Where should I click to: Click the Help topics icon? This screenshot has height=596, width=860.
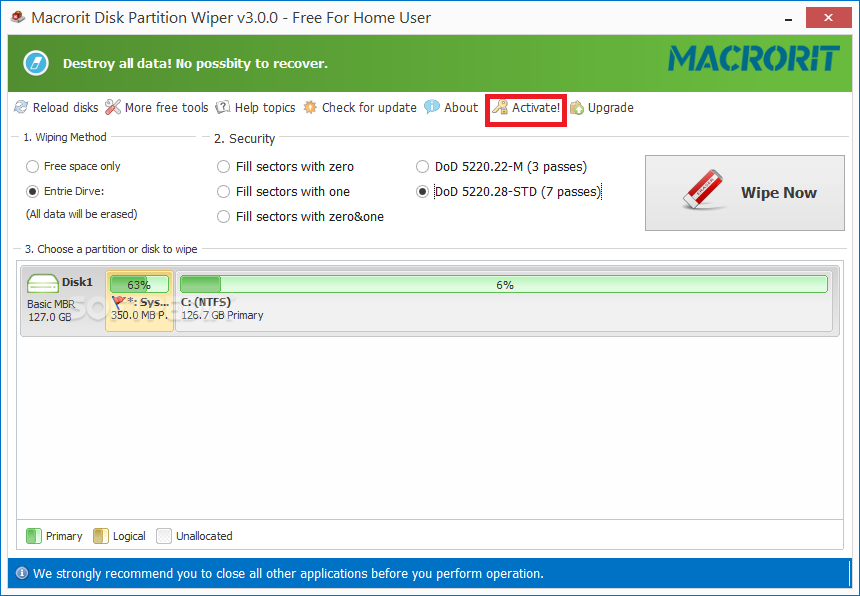[223, 108]
